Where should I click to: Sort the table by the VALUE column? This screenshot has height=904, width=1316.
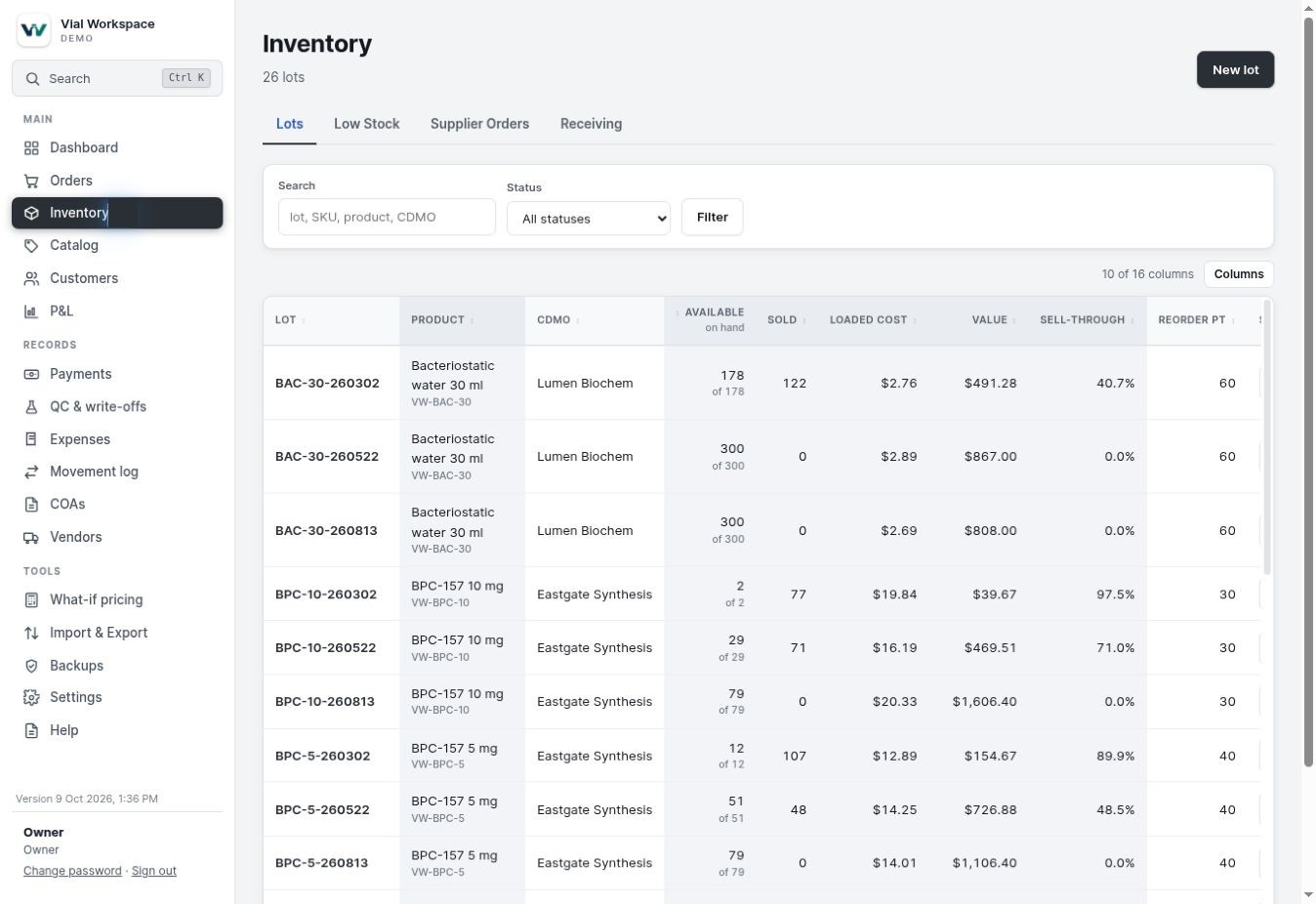click(994, 320)
